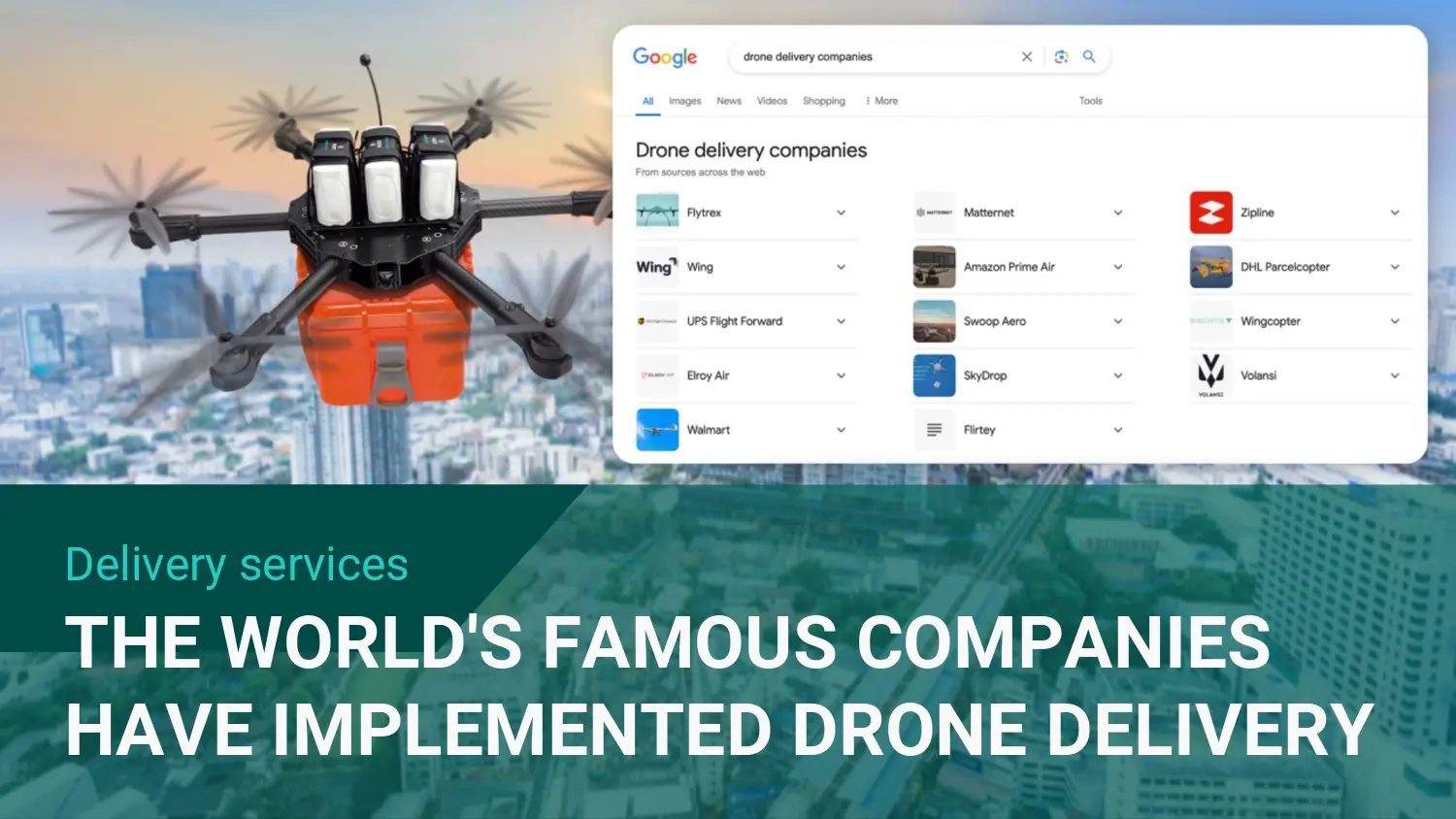Open the UPS Flight Forward entry

[x=734, y=321]
